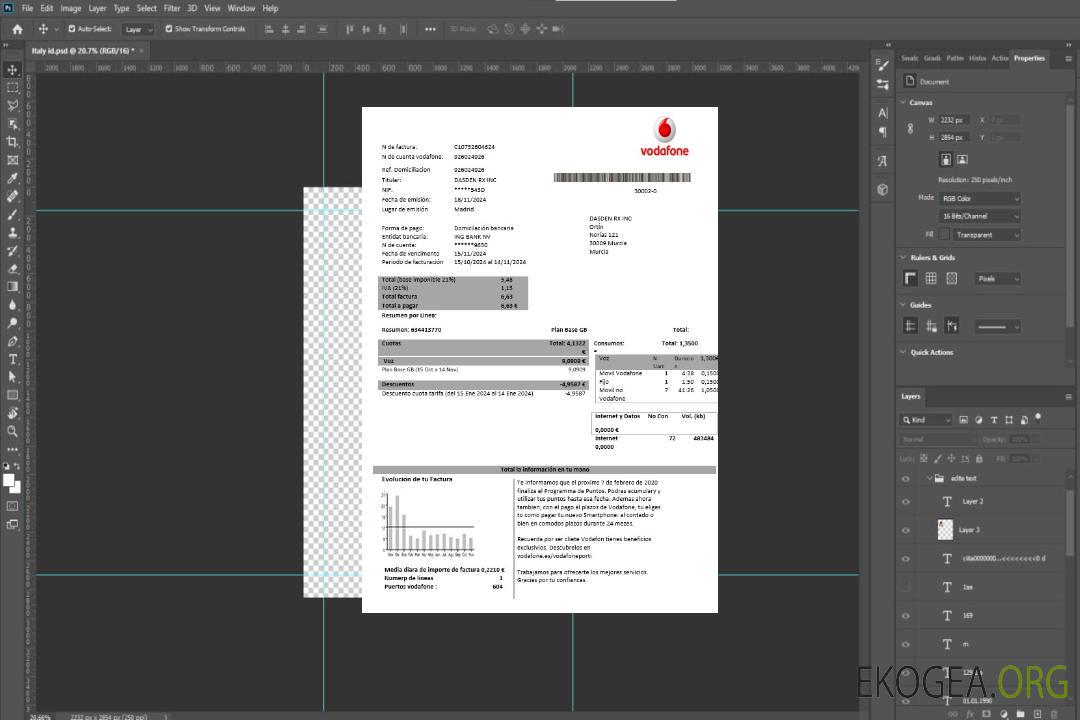This screenshot has width=1080, height=720.
Task: Open the ruler units Pixels dropdown
Action: [x=998, y=279]
